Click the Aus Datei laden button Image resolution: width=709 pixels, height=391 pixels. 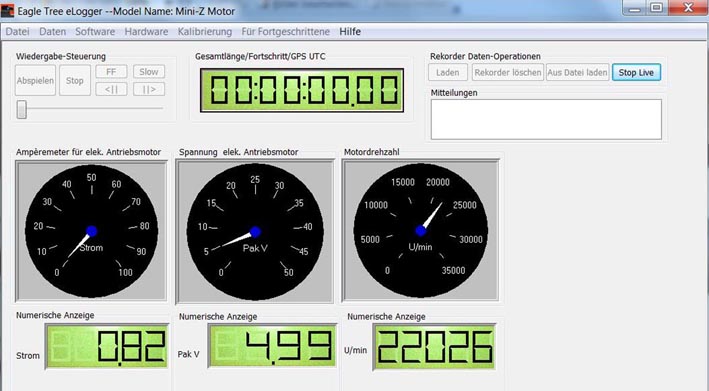point(577,72)
